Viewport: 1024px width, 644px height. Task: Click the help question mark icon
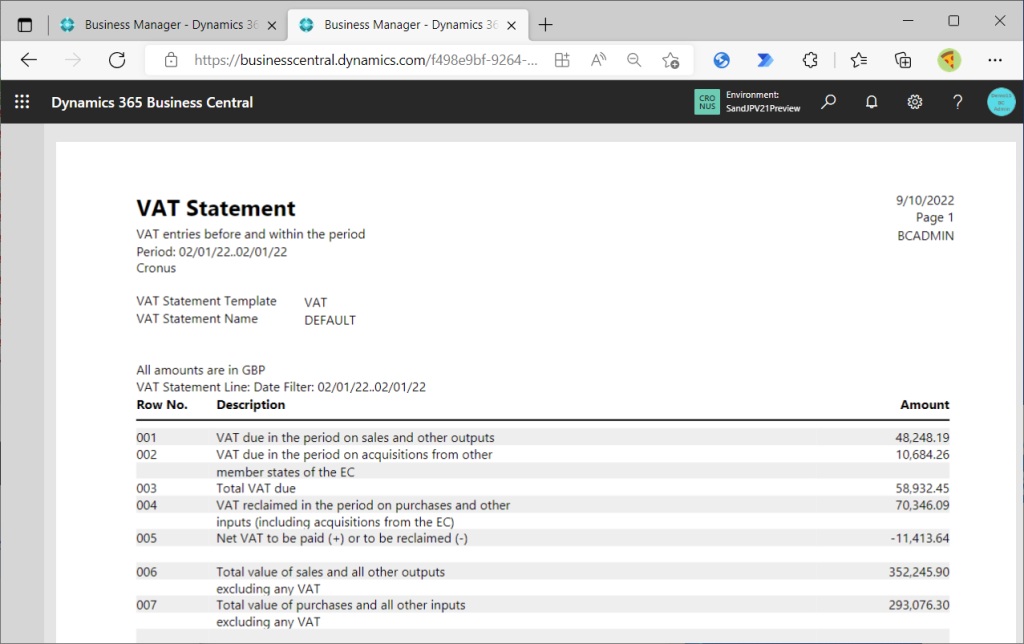coord(957,102)
